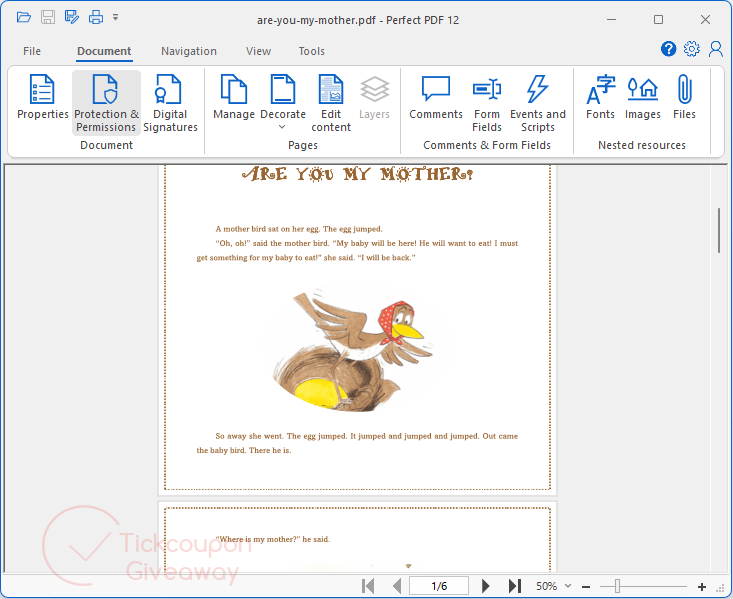Maximize the Perfect PDF window

tap(658, 20)
